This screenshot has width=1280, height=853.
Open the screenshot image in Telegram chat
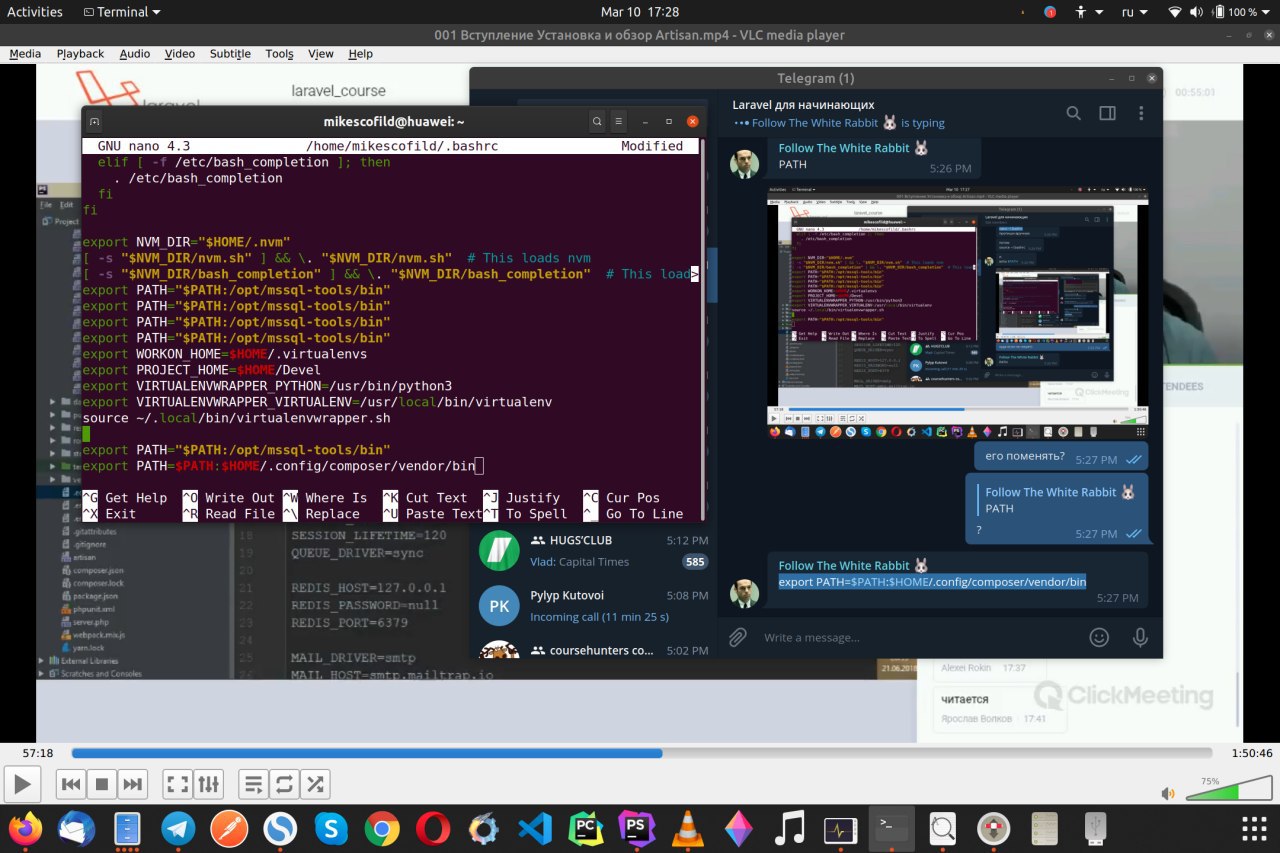(958, 312)
